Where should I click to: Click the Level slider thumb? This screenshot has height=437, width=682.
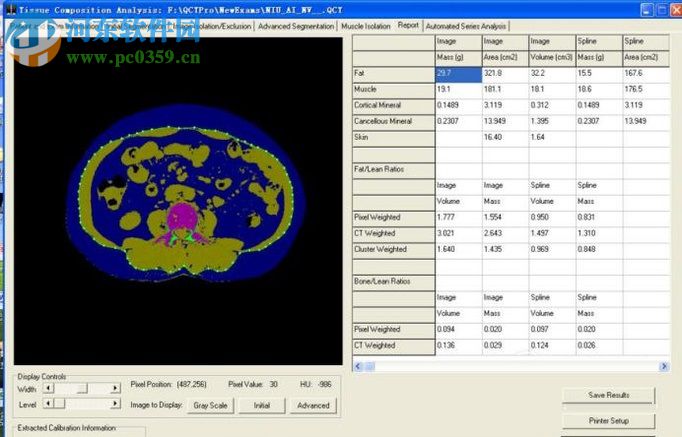pyautogui.click(x=59, y=404)
